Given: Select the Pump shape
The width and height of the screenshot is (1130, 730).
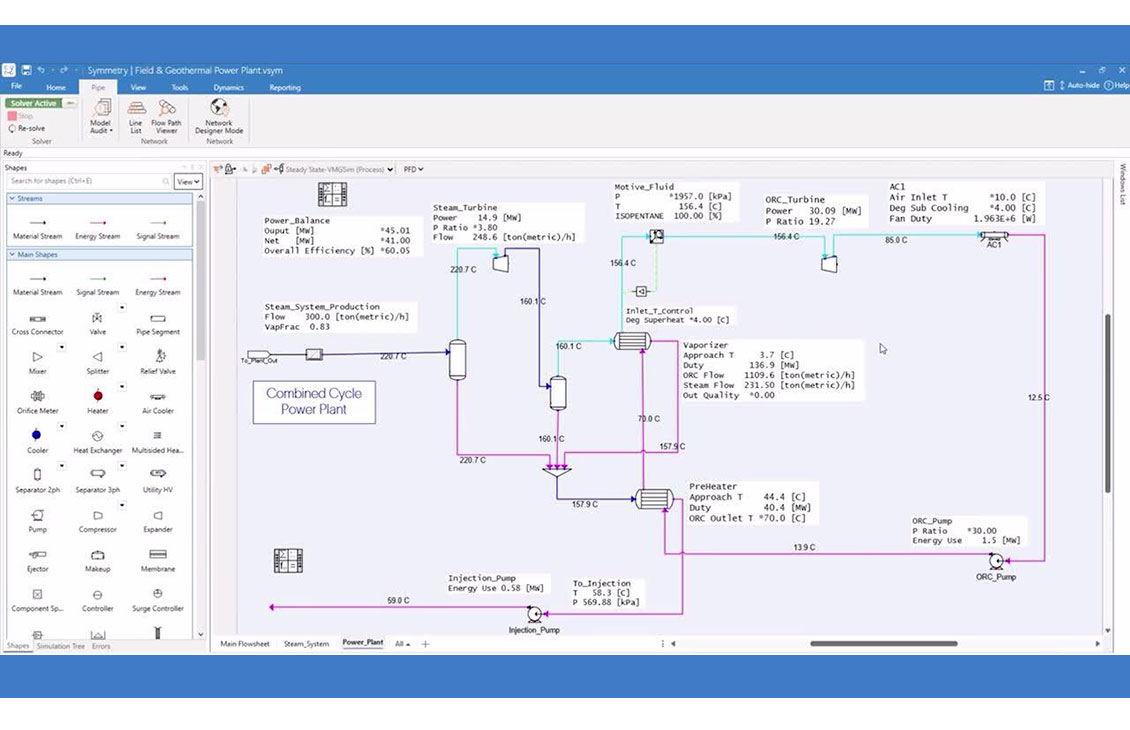Looking at the screenshot, I should 37,520.
